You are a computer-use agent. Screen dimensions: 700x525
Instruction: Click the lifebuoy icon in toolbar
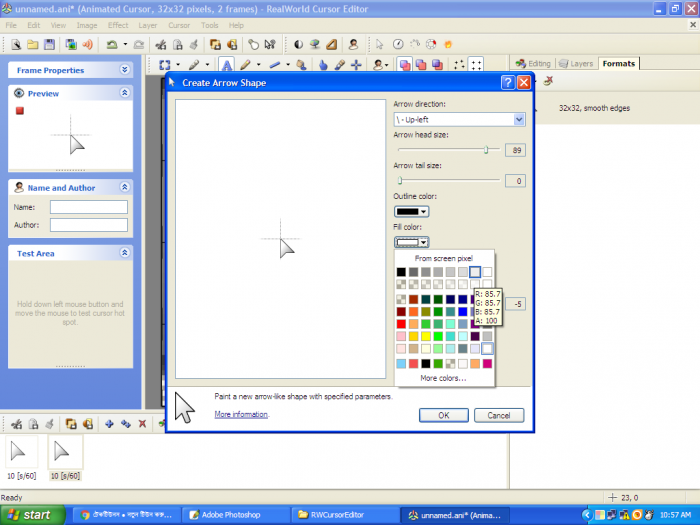pos(431,44)
